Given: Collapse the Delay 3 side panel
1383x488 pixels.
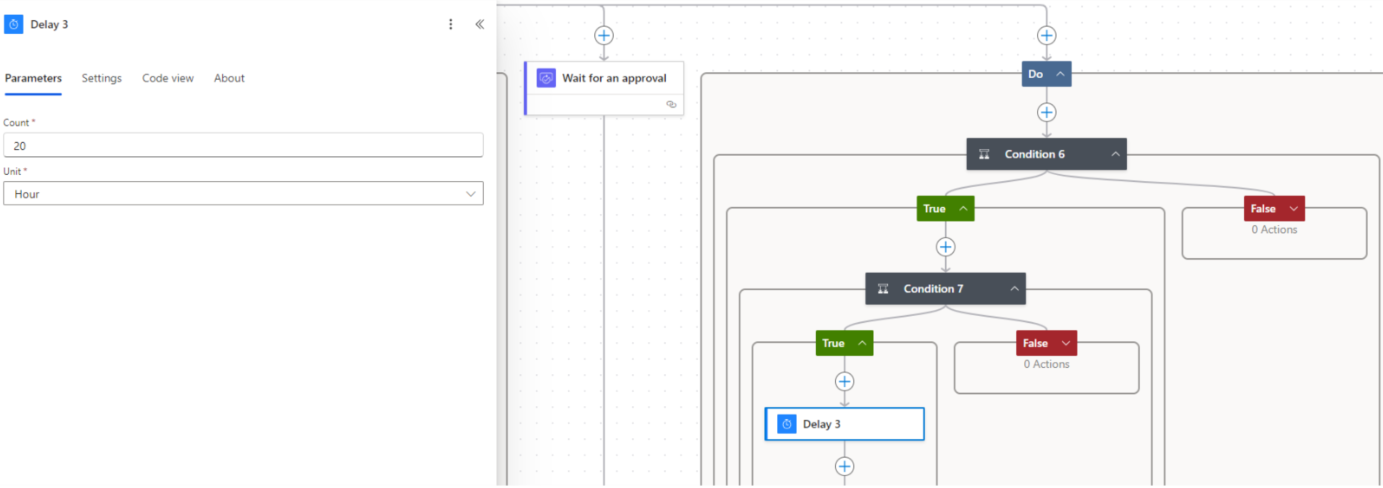Looking at the screenshot, I should tap(479, 24).
